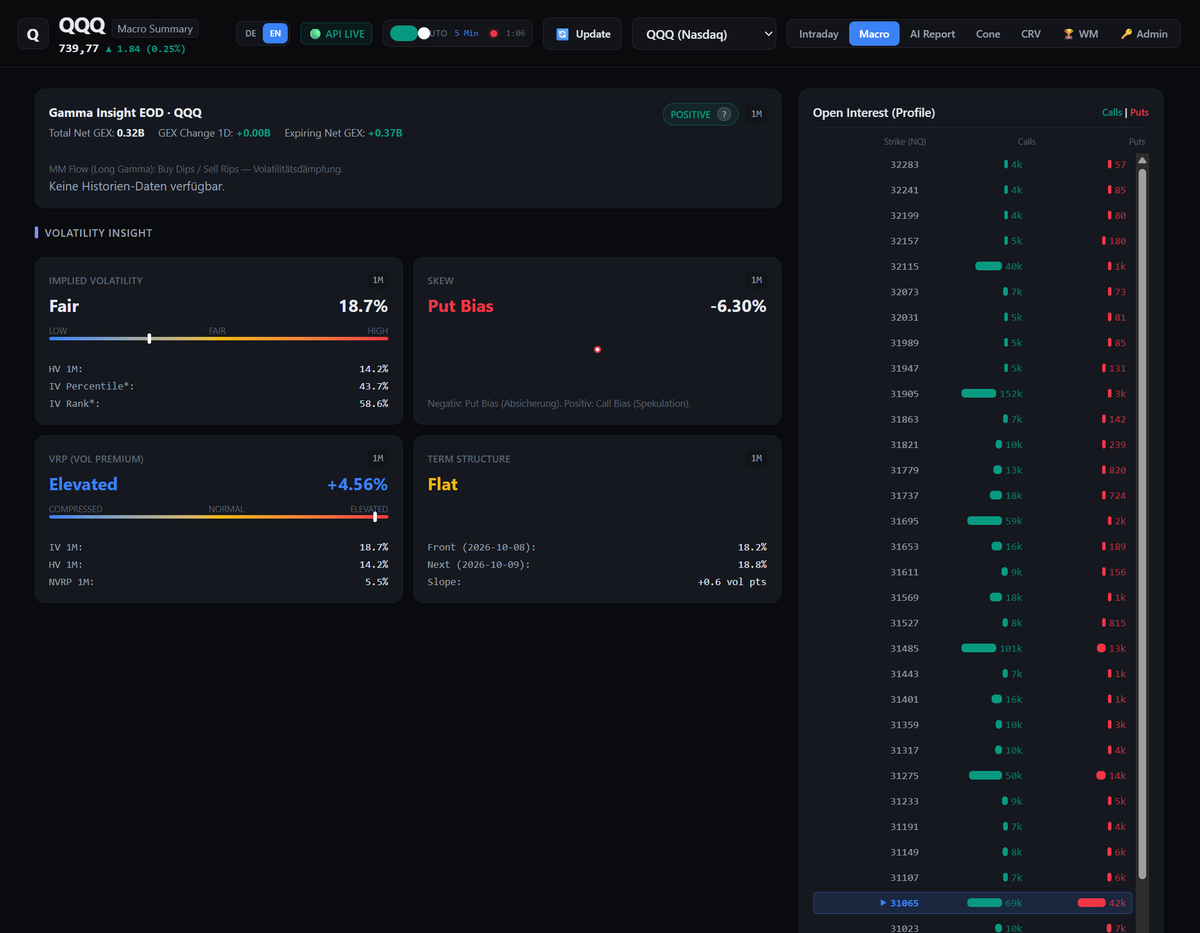This screenshot has width=1200, height=933.
Task: Click the 1M badge on Implied Volatility card
Action: pos(378,280)
